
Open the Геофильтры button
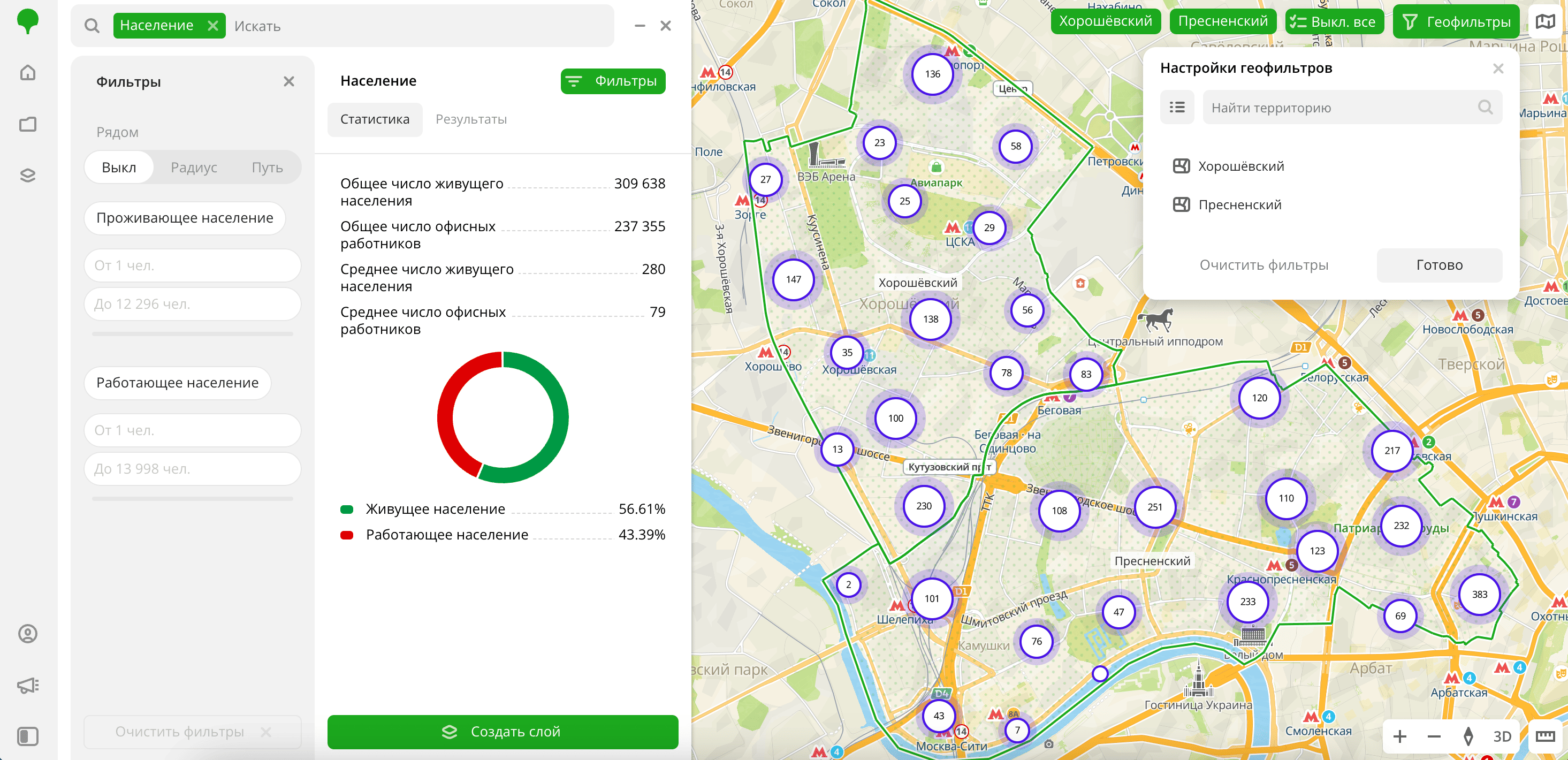(x=1456, y=22)
